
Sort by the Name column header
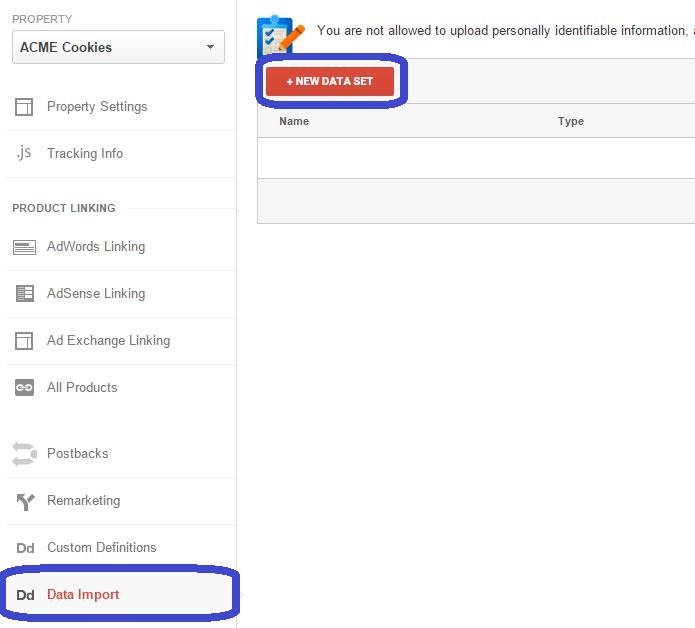pyautogui.click(x=294, y=121)
